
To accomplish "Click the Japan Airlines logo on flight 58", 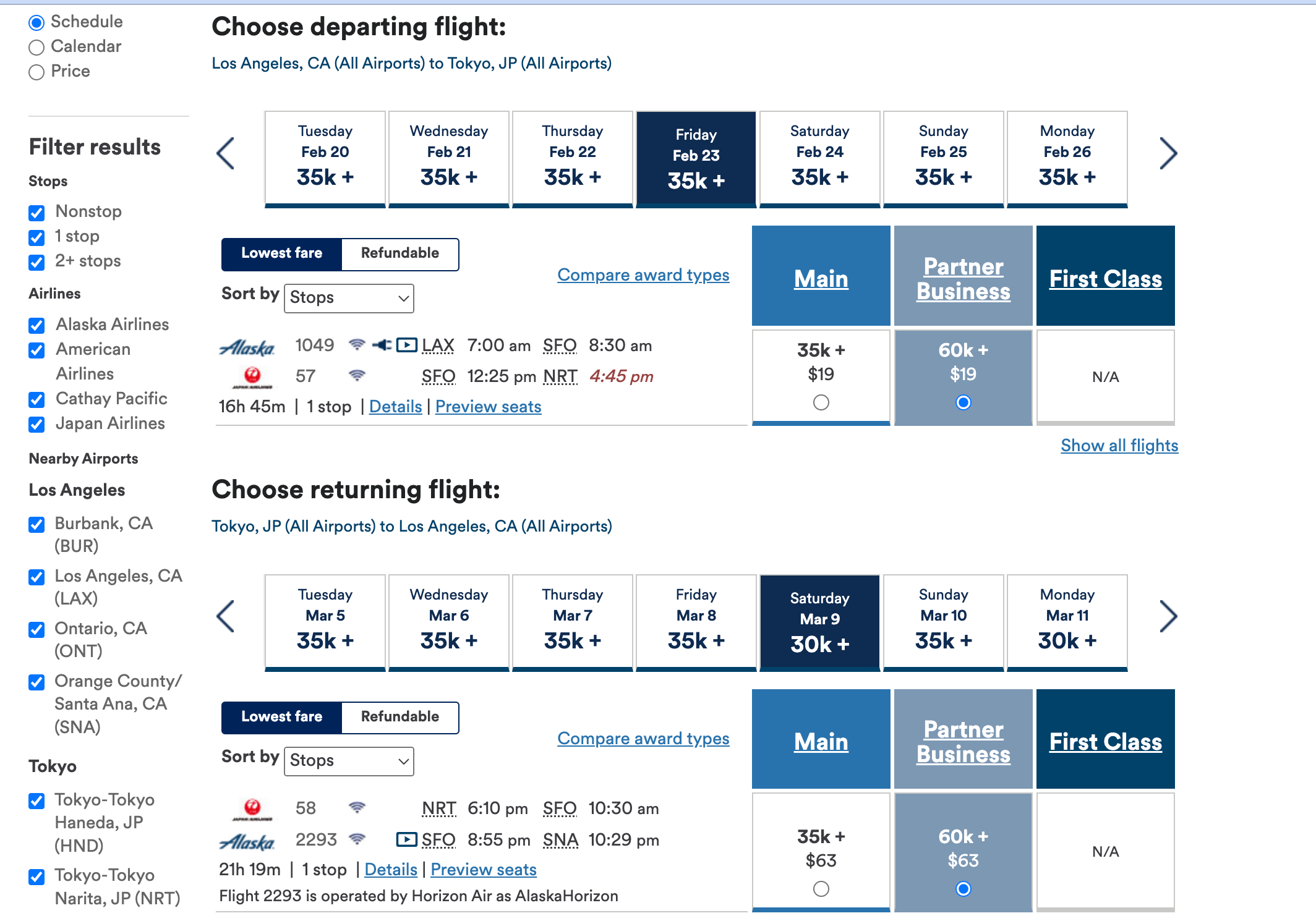I will [252, 810].
